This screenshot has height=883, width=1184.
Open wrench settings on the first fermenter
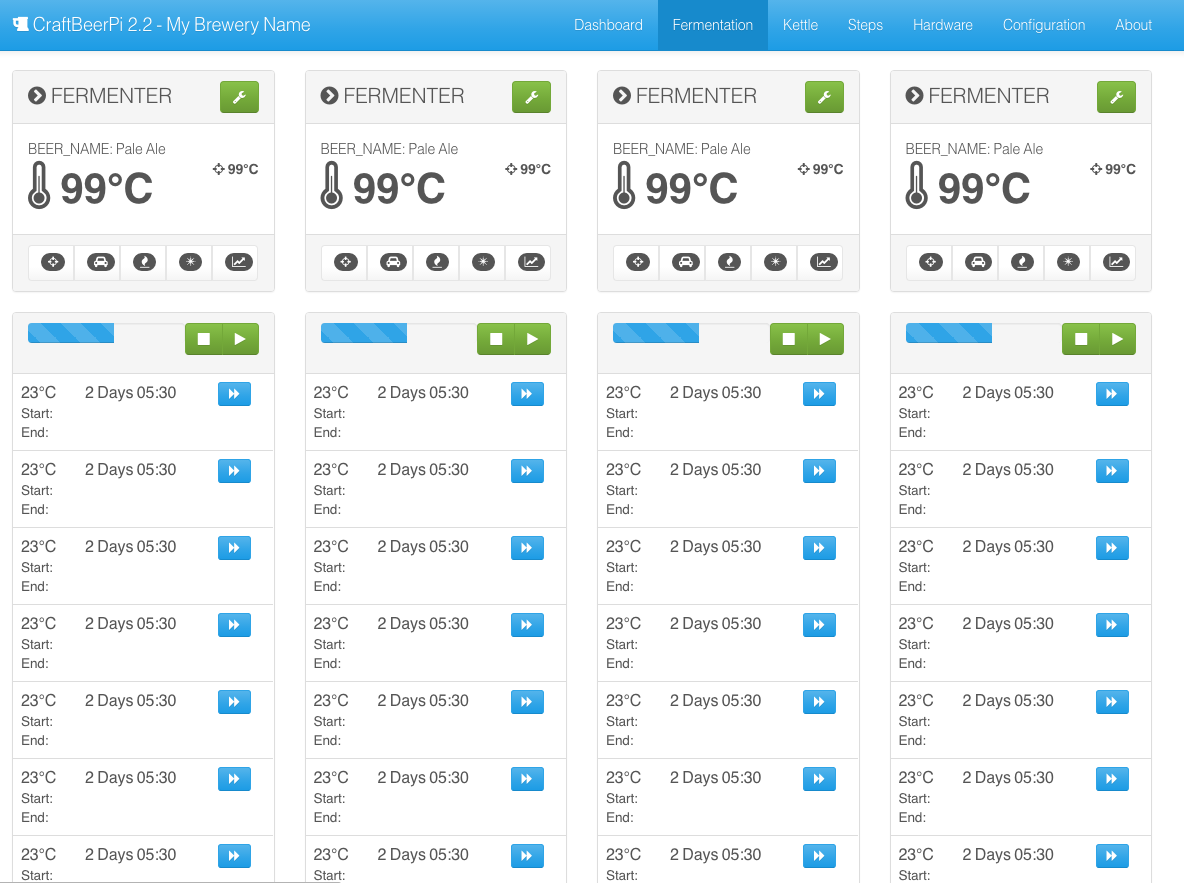239,97
